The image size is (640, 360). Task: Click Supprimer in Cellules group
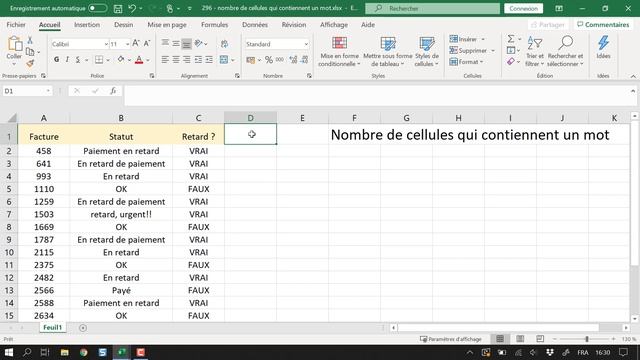click(472, 51)
